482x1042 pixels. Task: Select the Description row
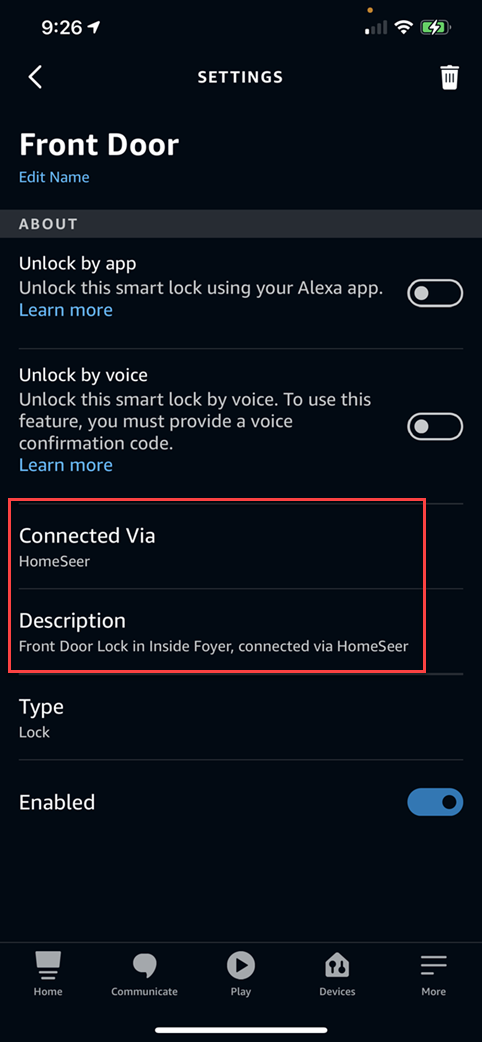tap(241, 631)
